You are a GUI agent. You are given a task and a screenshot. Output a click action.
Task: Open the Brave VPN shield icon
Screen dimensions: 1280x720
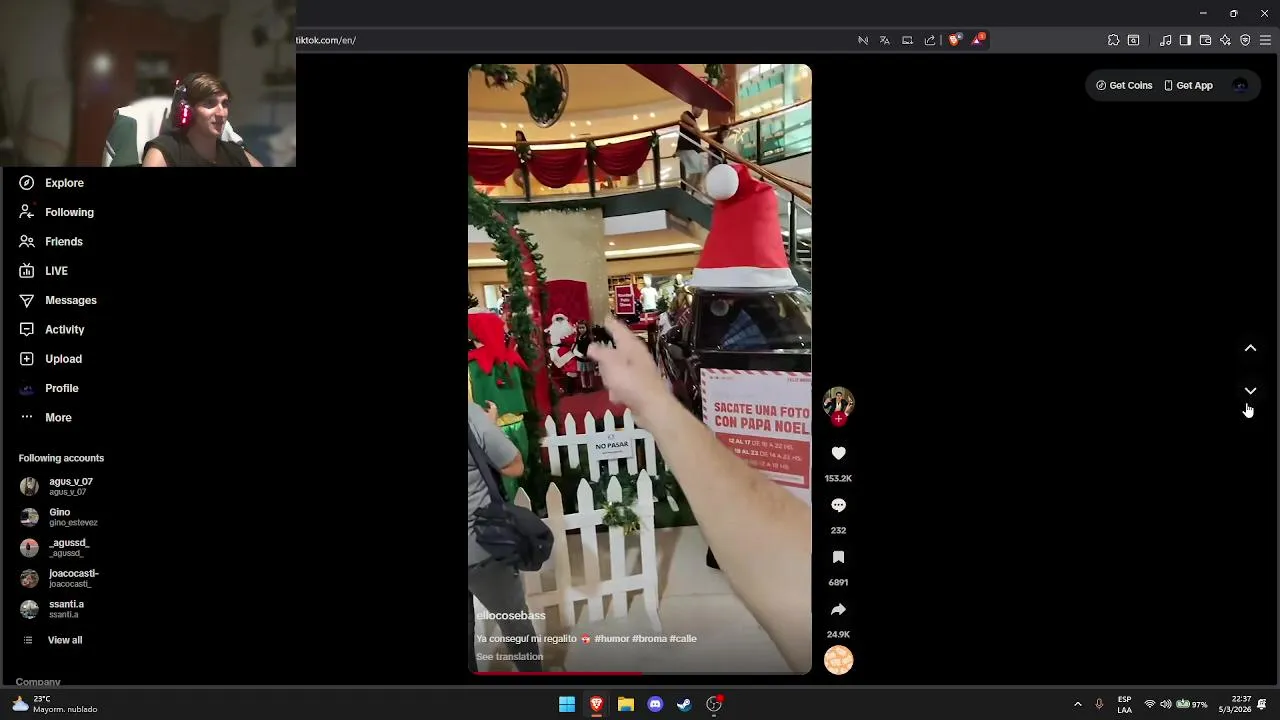(x=1245, y=40)
